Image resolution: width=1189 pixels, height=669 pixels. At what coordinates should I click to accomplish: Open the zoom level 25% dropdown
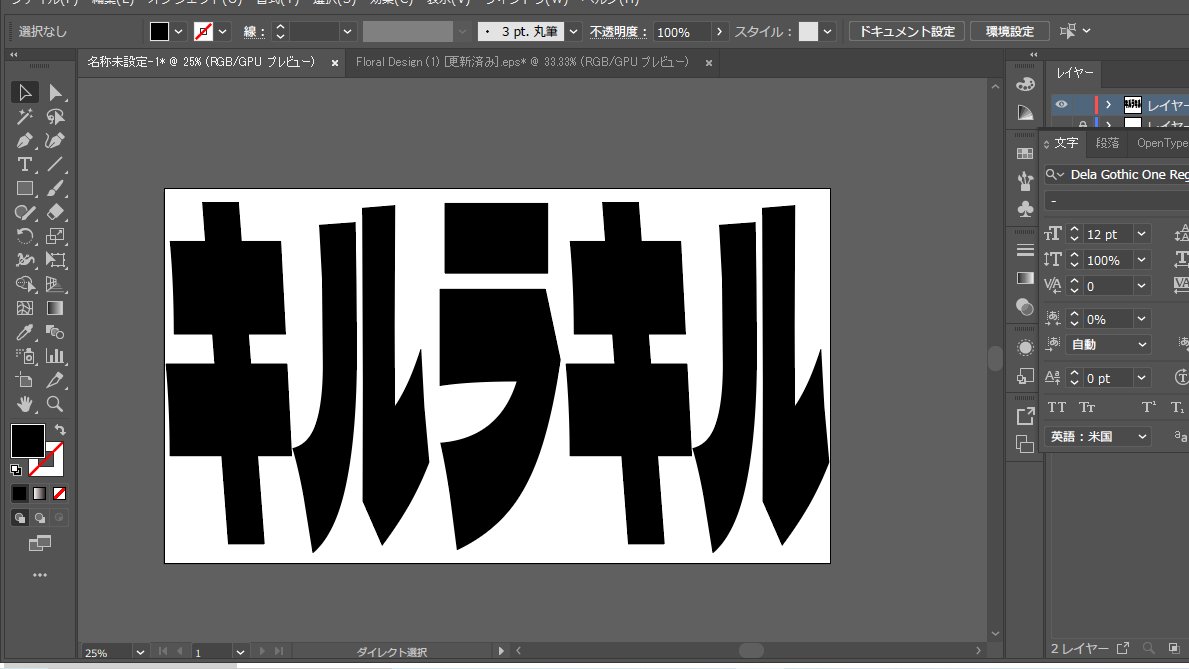tap(140, 652)
